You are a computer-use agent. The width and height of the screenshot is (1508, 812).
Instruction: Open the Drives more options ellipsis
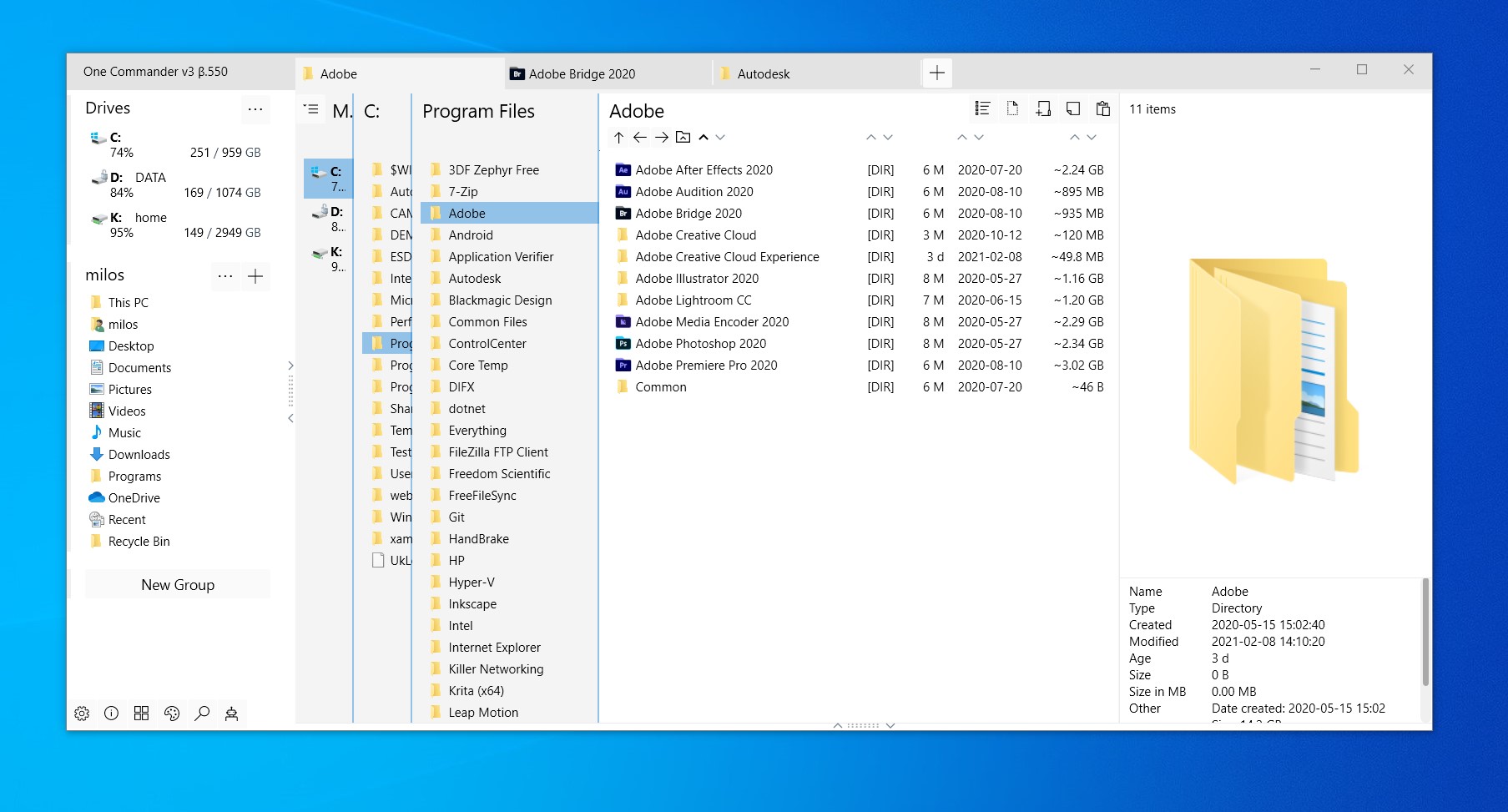tap(255, 108)
